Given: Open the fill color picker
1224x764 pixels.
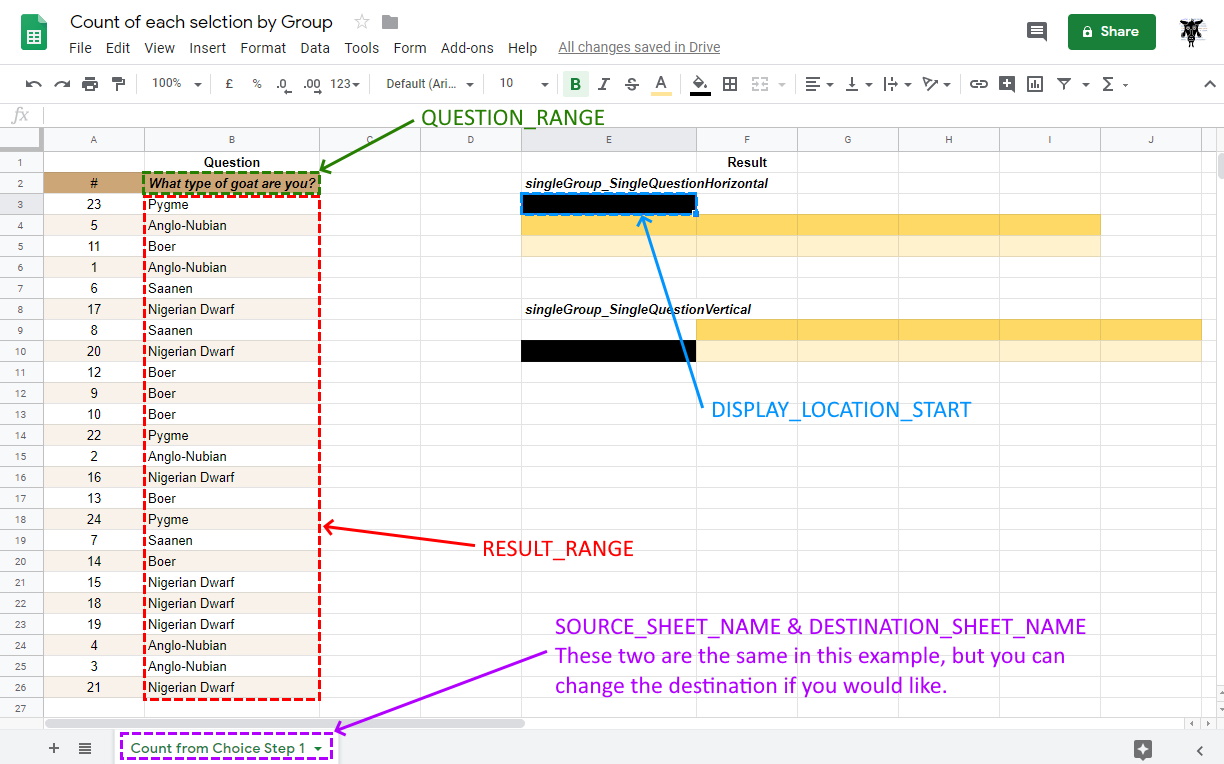Looking at the screenshot, I should pyautogui.click(x=700, y=84).
